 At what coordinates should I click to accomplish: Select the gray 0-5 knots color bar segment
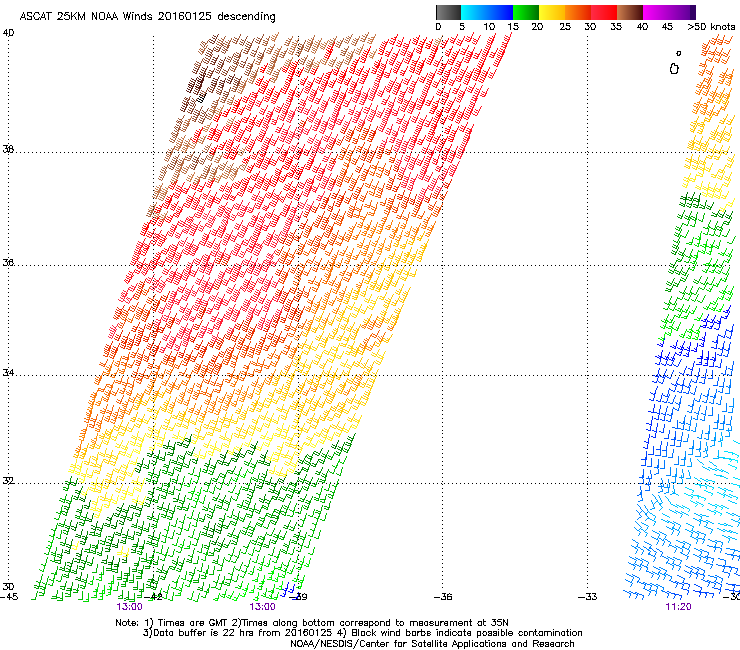point(448,12)
